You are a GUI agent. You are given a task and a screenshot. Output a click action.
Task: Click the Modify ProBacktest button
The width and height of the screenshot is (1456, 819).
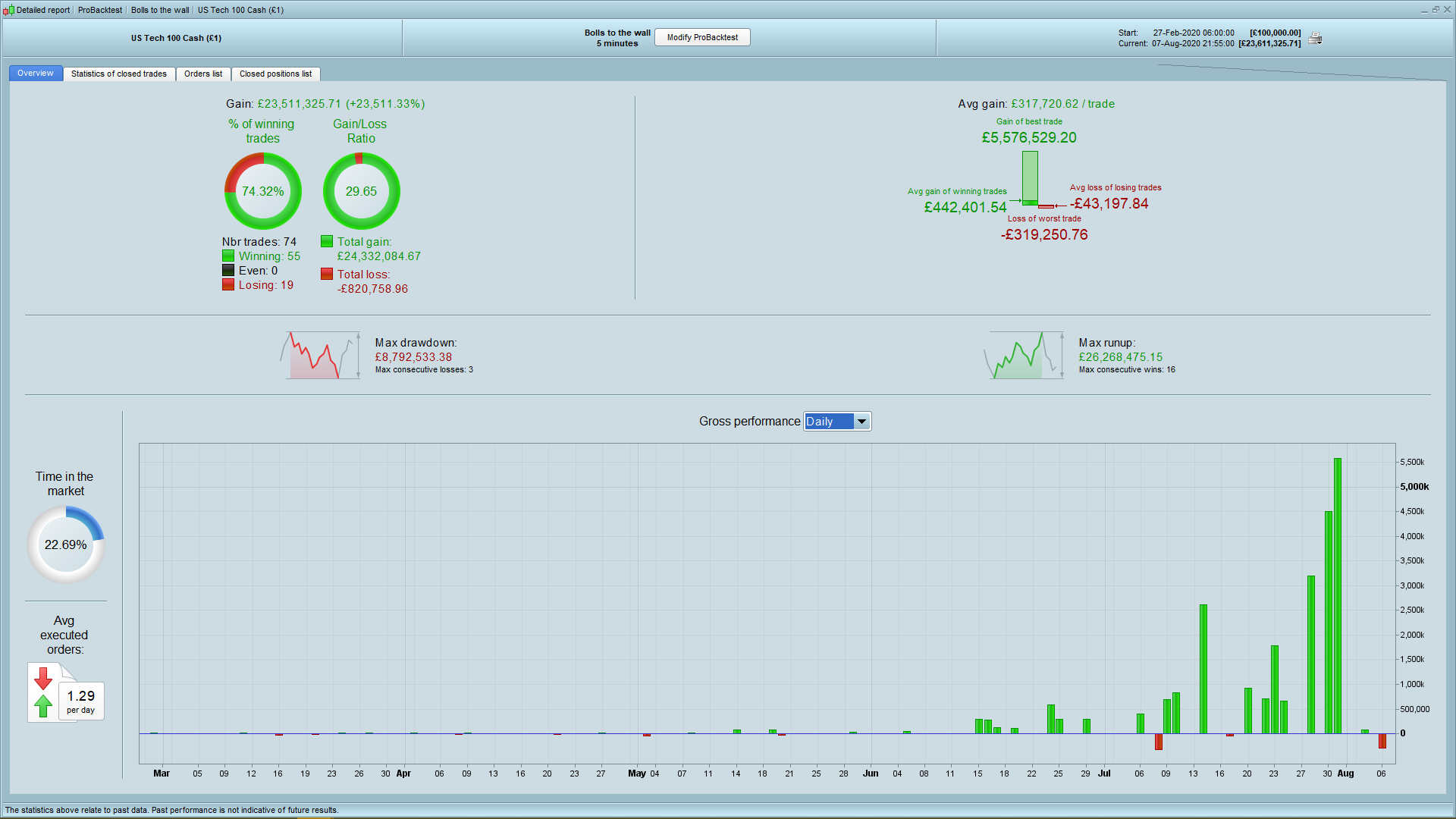[702, 37]
